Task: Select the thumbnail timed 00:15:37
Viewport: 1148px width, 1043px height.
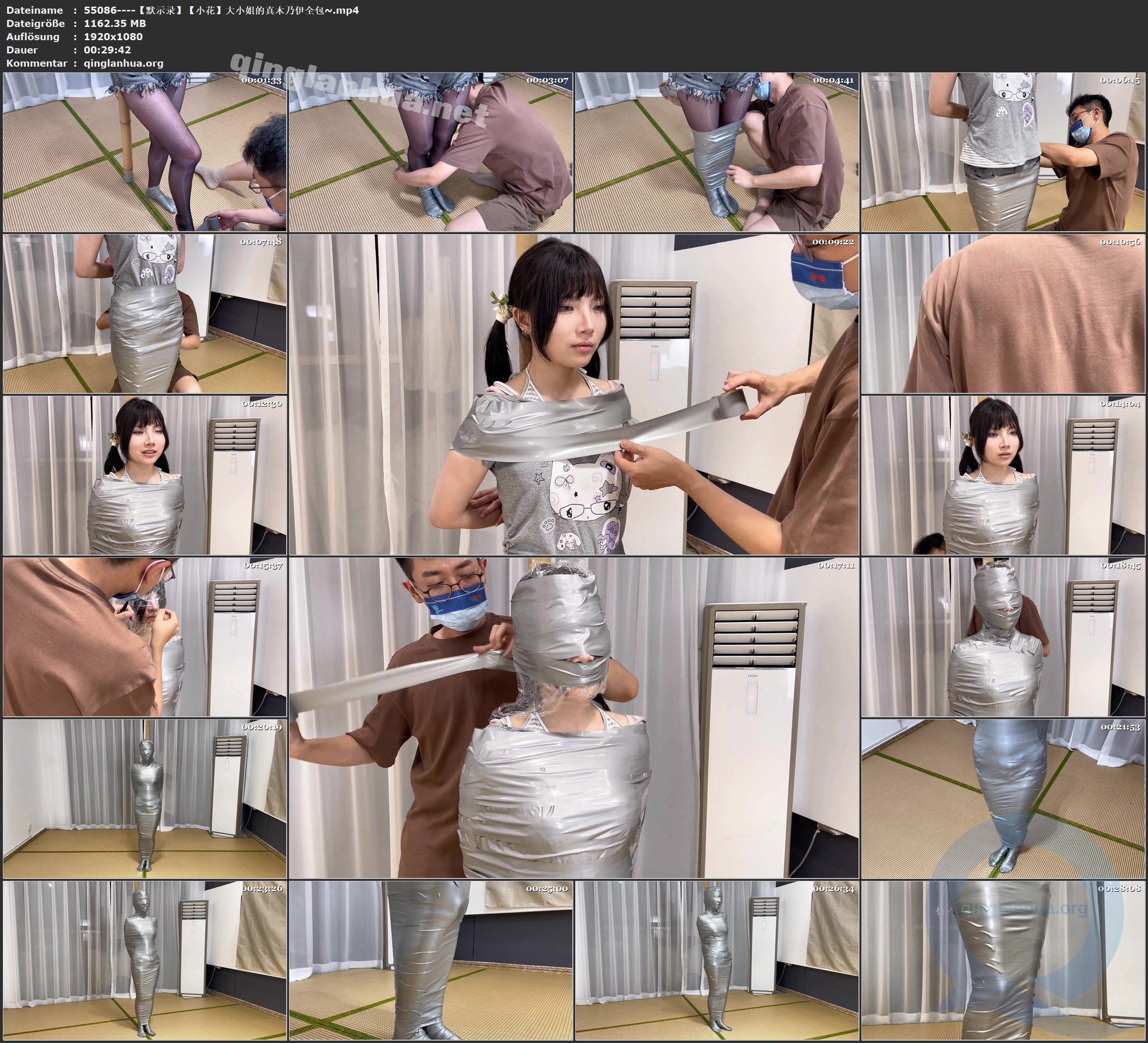Action: tap(145, 637)
